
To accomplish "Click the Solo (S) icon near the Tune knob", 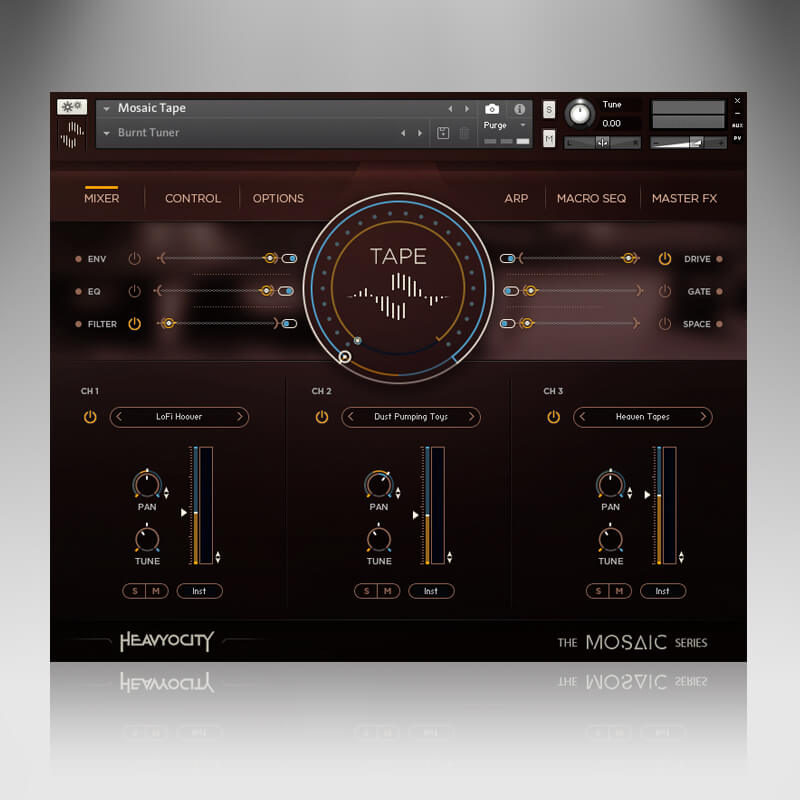I will (548, 109).
